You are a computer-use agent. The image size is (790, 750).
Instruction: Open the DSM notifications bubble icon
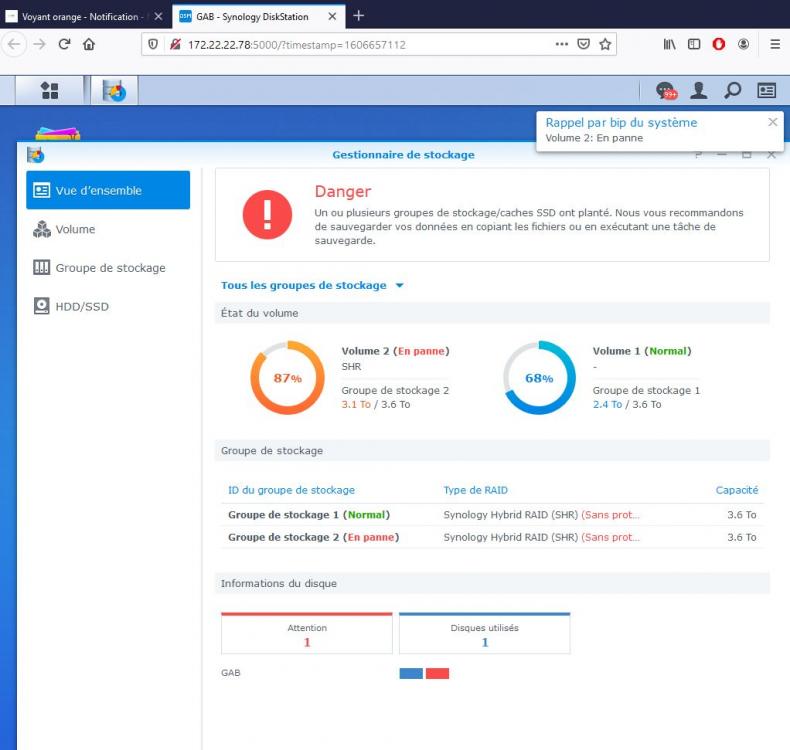click(x=666, y=91)
